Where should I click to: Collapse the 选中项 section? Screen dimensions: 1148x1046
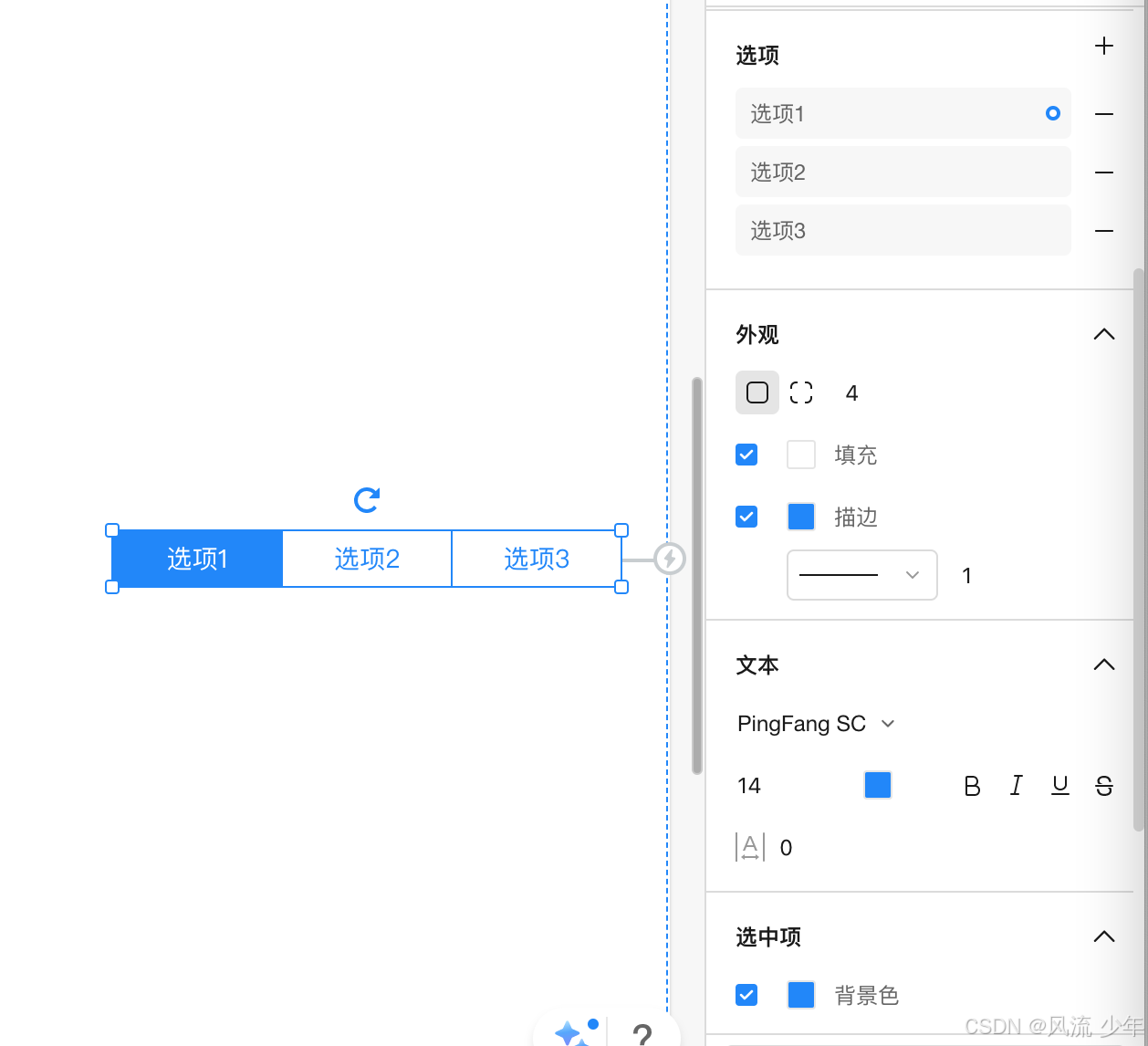(x=1104, y=936)
